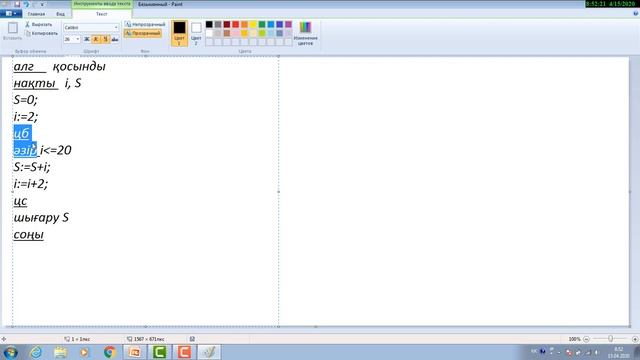
Task: Pick the yellow palette swatch in top row
Action: click(x=253, y=24)
